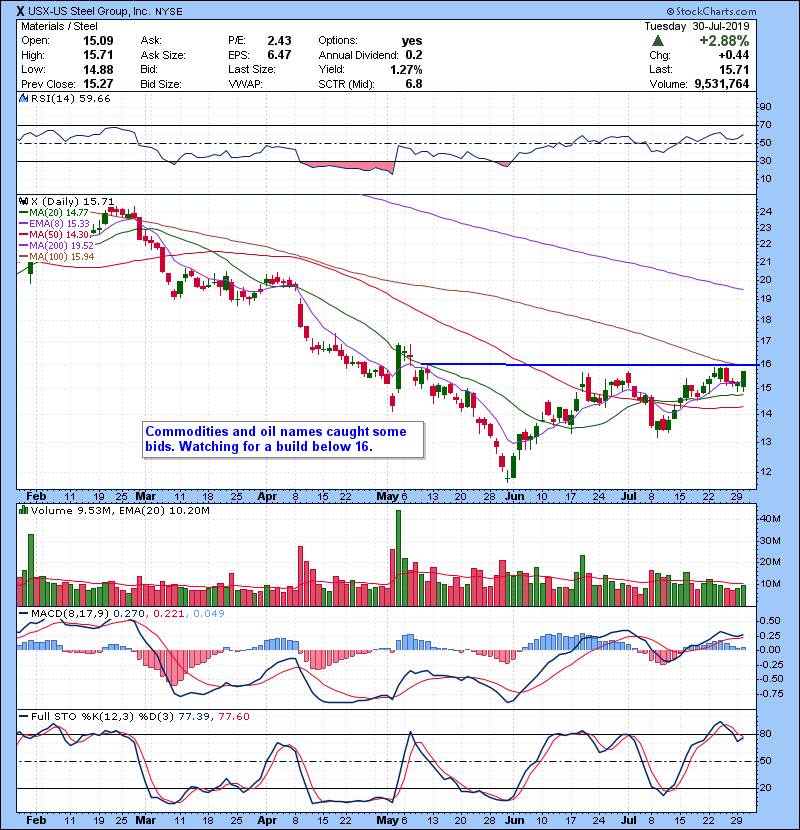The height and width of the screenshot is (830, 800).
Task: Click the P/E value 2.43
Action: click(279, 41)
